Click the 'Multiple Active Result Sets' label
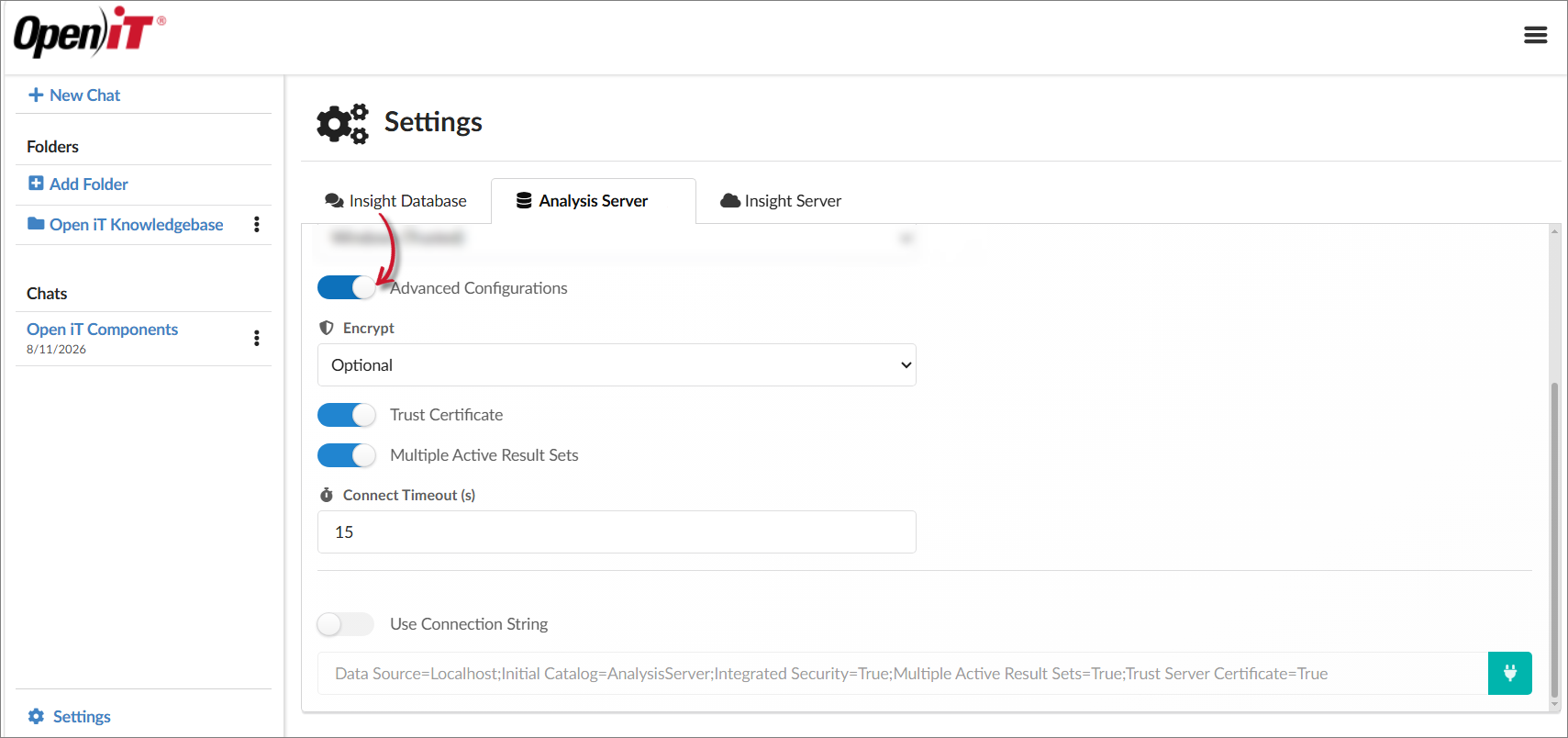 pos(484,455)
